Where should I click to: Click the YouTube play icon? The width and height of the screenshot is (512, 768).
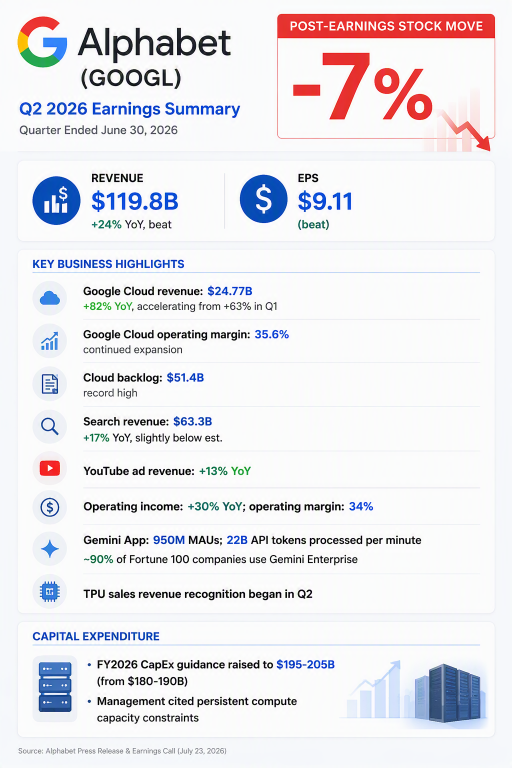49,469
